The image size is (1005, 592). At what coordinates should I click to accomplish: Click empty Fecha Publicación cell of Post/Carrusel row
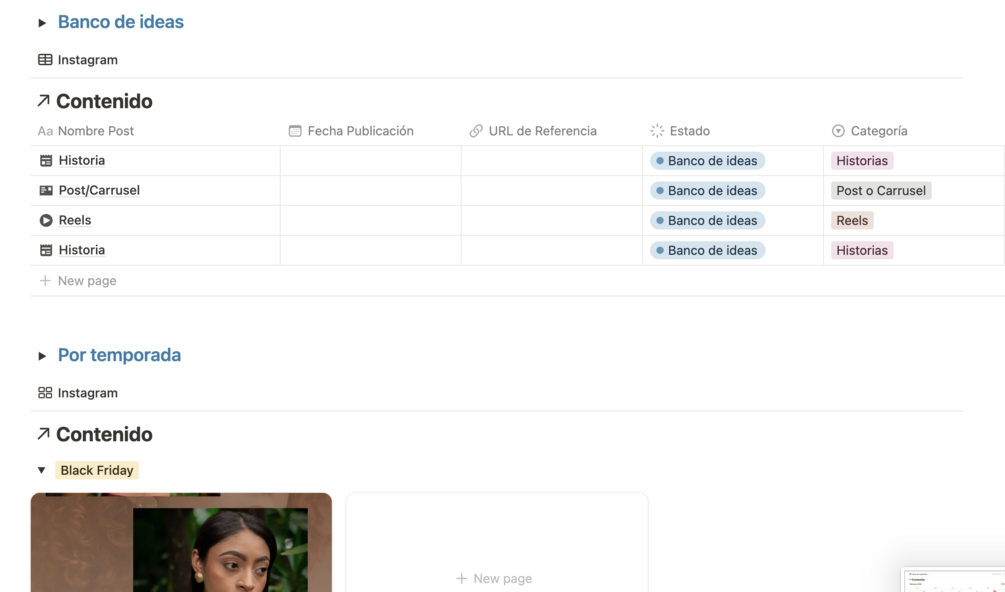(x=370, y=190)
